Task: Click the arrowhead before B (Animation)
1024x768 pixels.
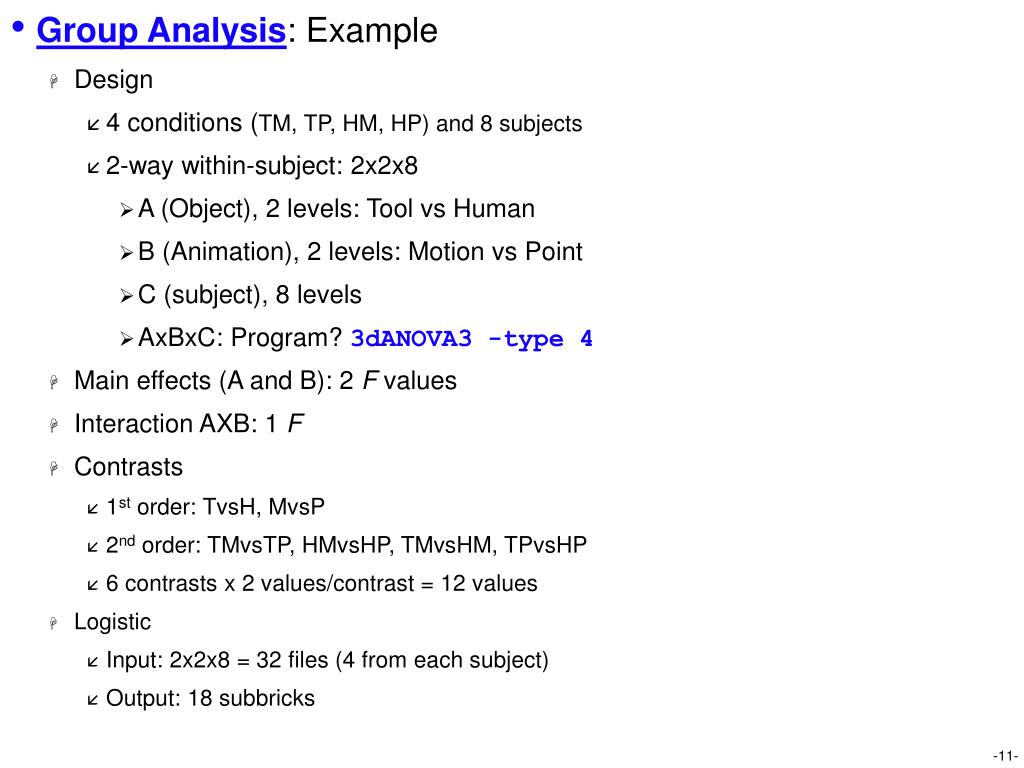Action: point(127,253)
